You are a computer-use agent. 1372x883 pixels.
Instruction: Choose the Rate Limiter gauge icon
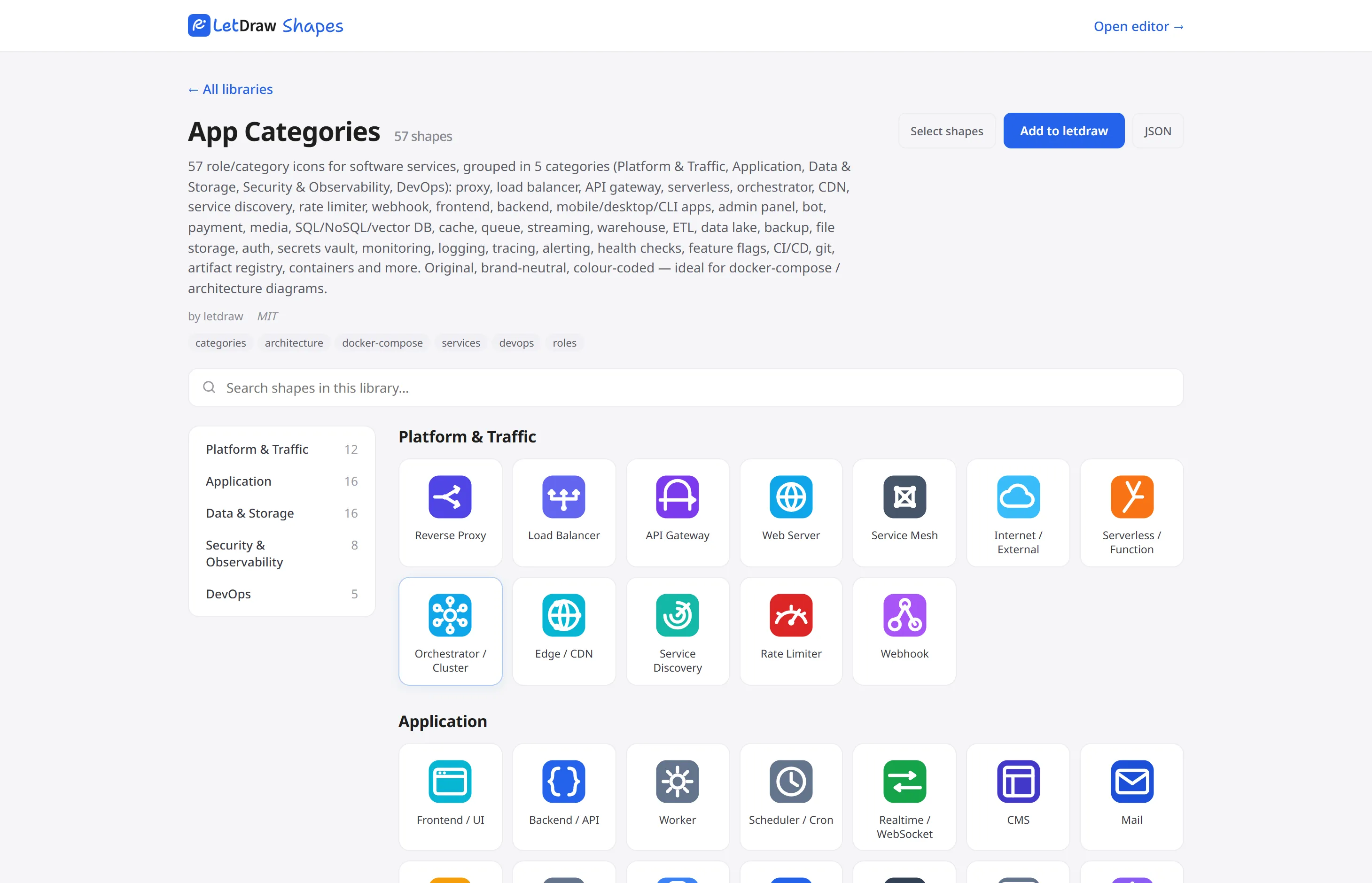(x=790, y=615)
